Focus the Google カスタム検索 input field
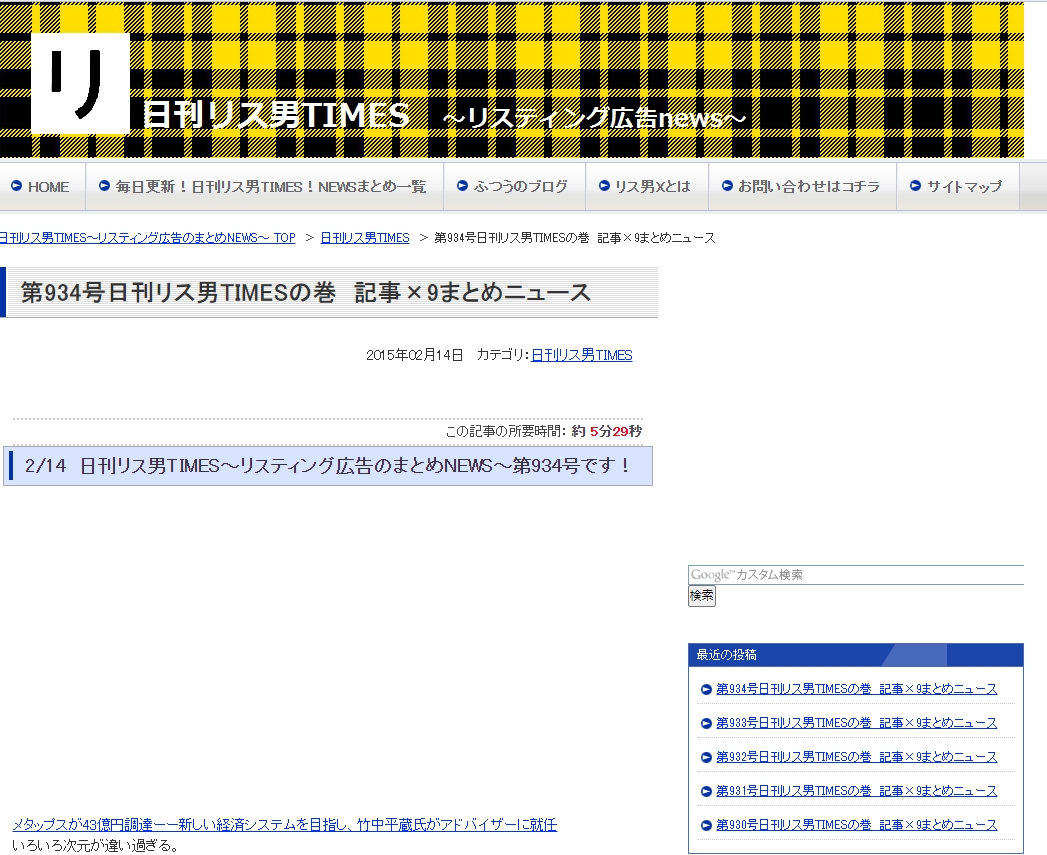Screen dimensions: 1047x855 (855, 575)
